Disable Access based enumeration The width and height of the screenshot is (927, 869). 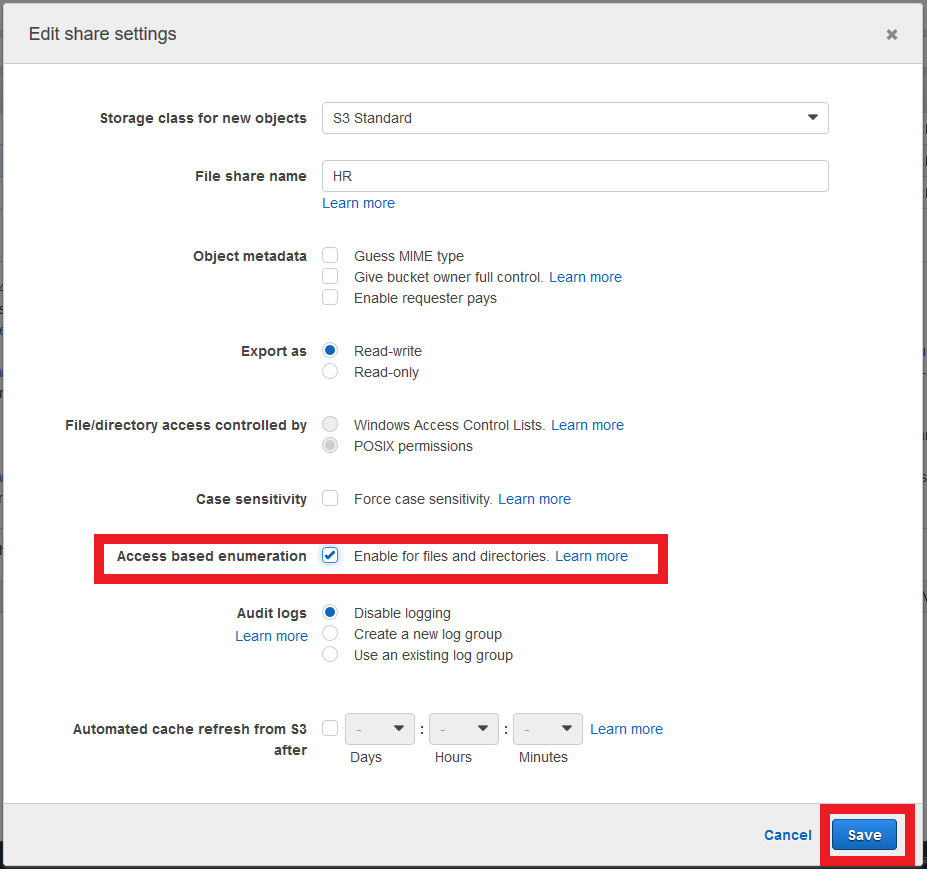[x=330, y=555]
